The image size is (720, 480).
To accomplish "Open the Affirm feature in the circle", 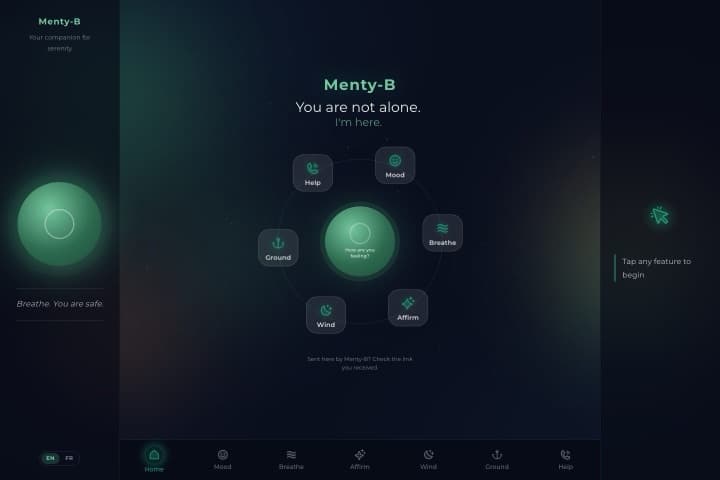I will pos(408,308).
